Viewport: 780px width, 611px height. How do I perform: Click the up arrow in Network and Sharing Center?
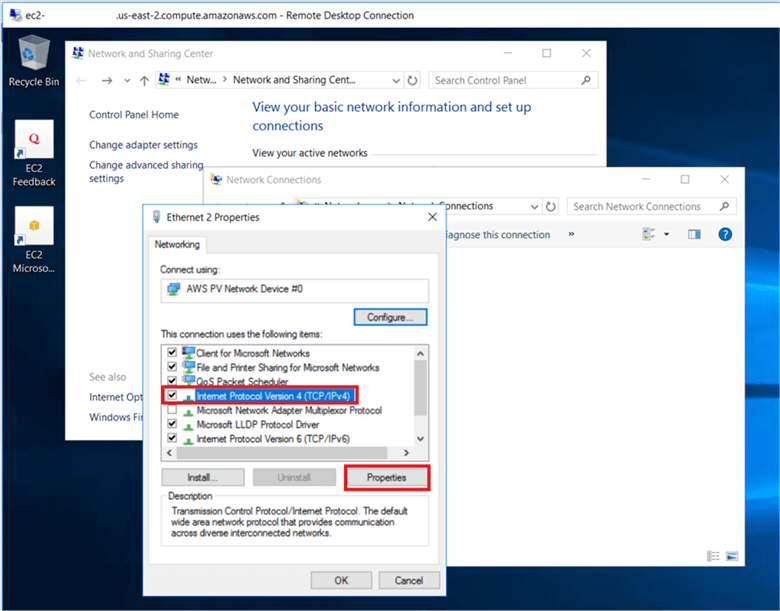pos(144,80)
